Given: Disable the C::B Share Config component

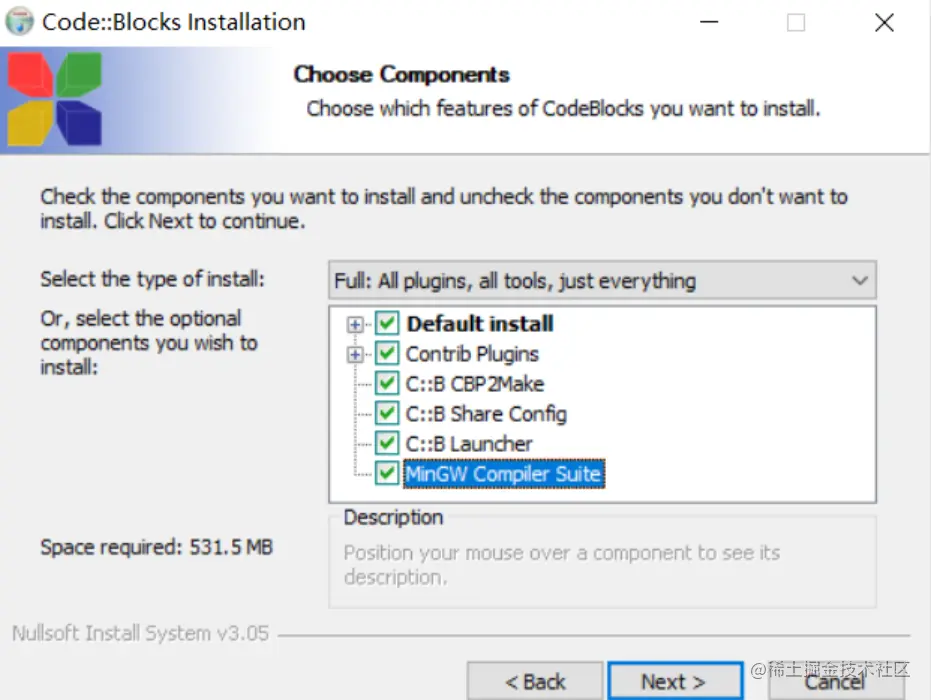Looking at the screenshot, I should pos(387,414).
